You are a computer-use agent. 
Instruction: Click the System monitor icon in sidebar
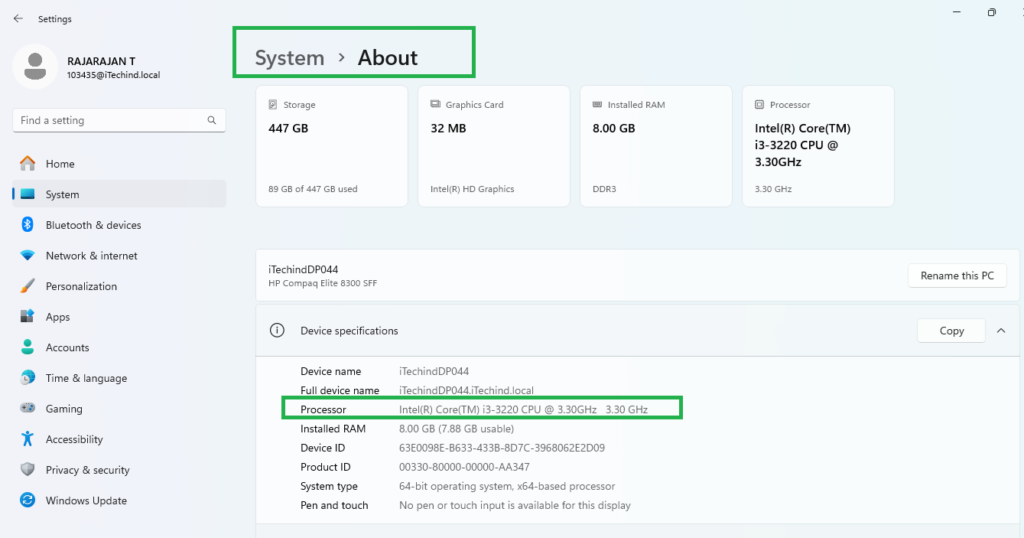pyautogui.click(x=27, y=194)
